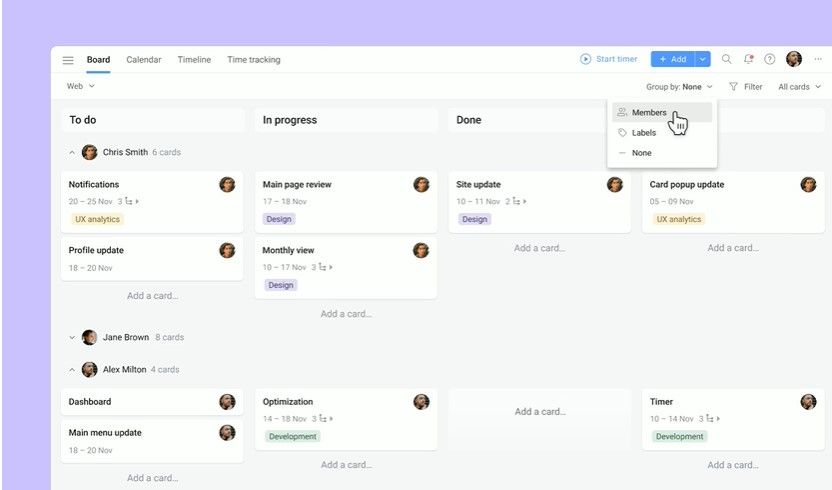
Task: Switch to the Time tracking tab
Action: point(254,59)
